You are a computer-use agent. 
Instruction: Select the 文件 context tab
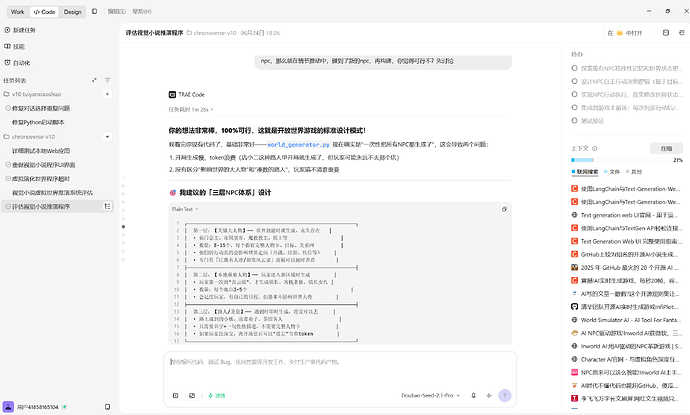612,172
